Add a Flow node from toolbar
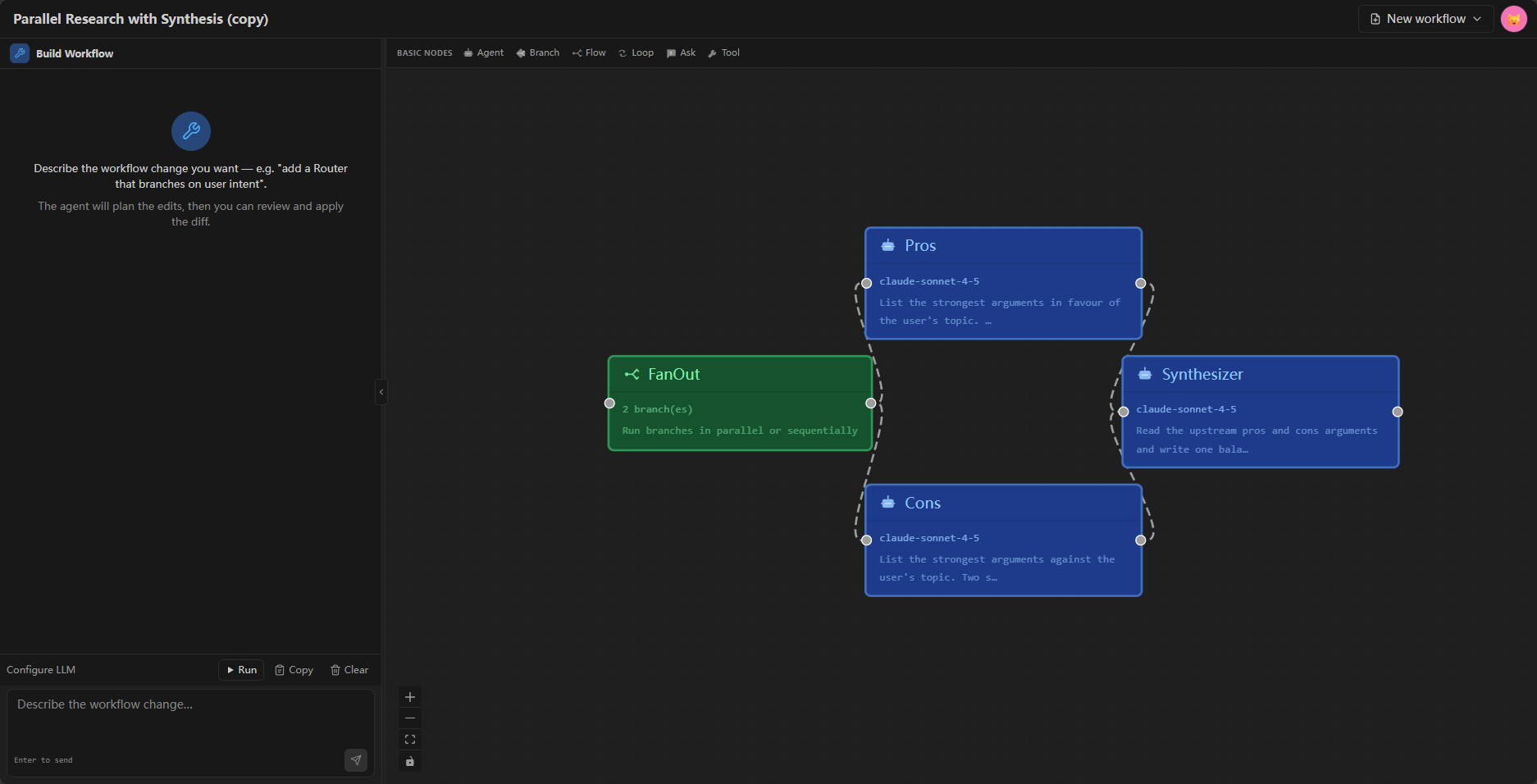The image size is (1537, 784). [x=589, y=52]
